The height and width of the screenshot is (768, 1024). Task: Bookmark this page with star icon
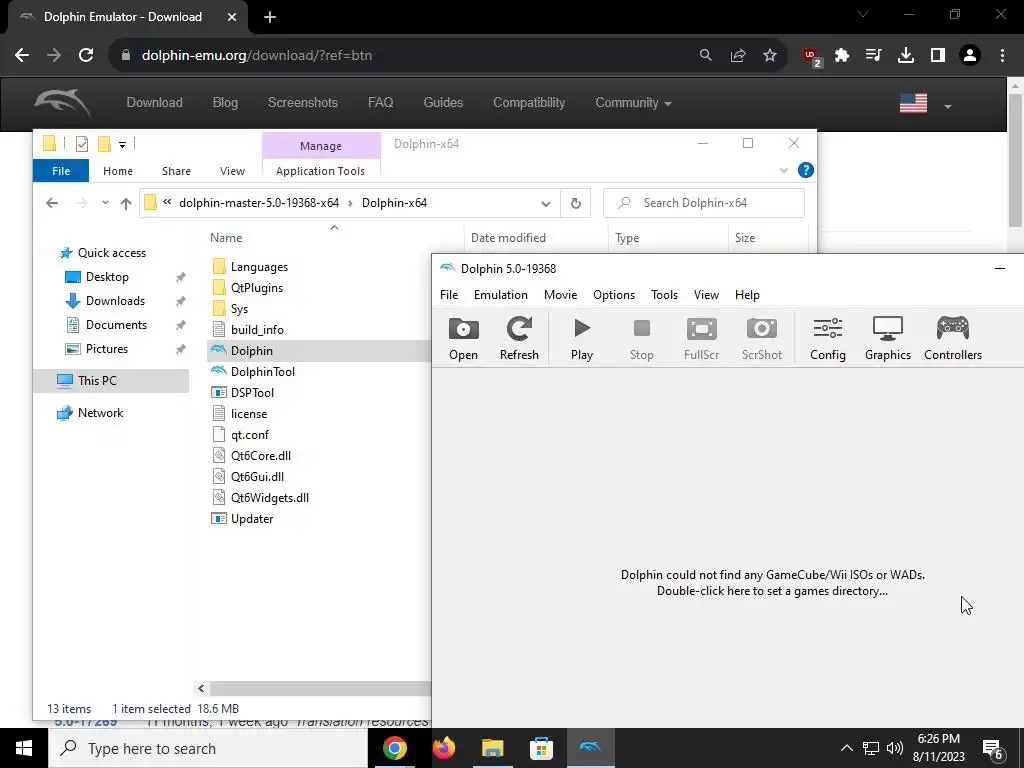(770, 56)
